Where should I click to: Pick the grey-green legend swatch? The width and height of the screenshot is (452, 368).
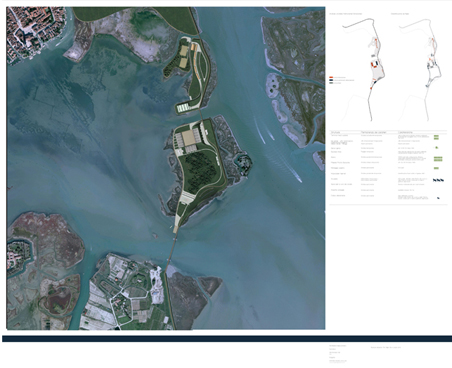331,83
